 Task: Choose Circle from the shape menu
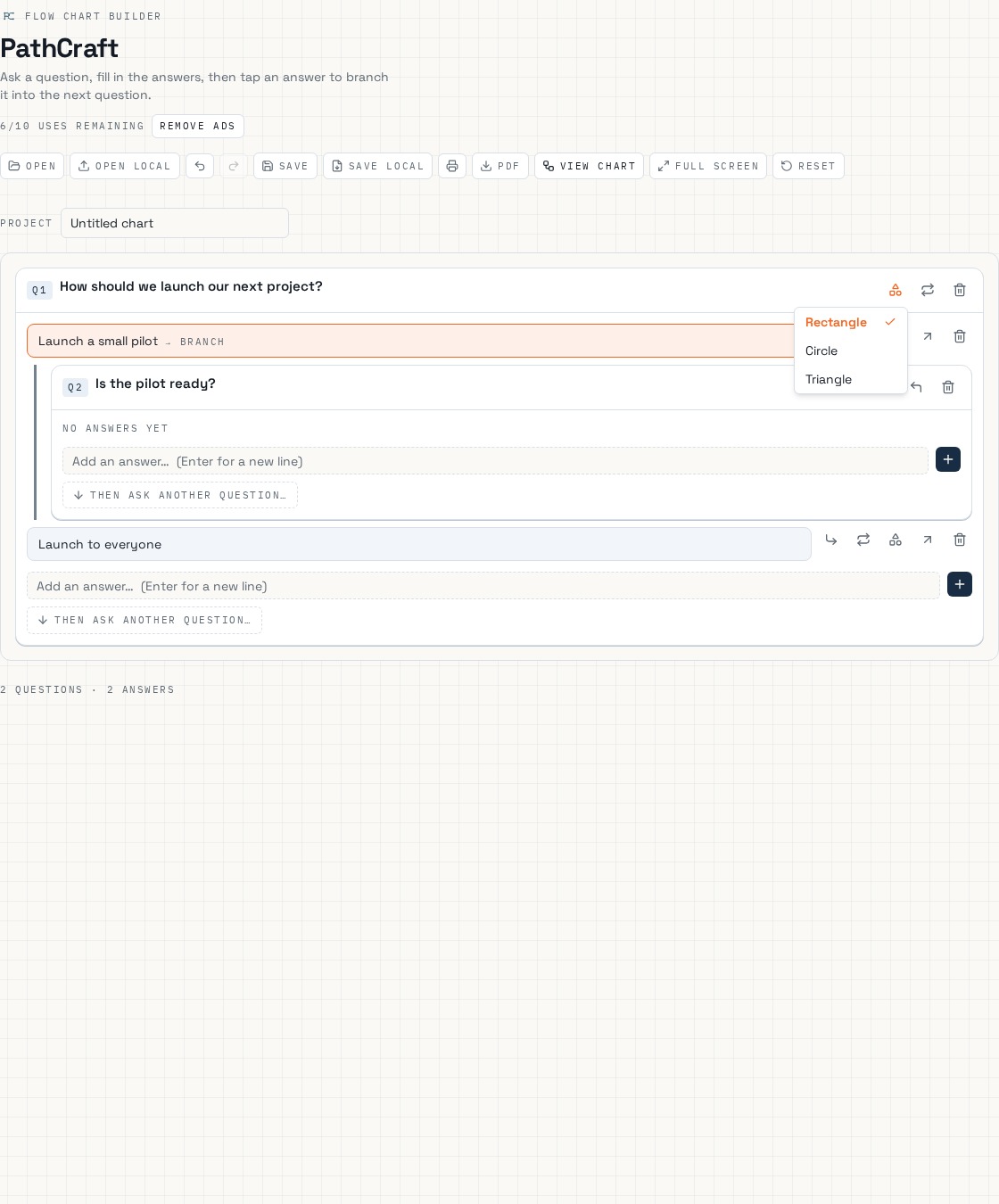(x=851, y=350)
